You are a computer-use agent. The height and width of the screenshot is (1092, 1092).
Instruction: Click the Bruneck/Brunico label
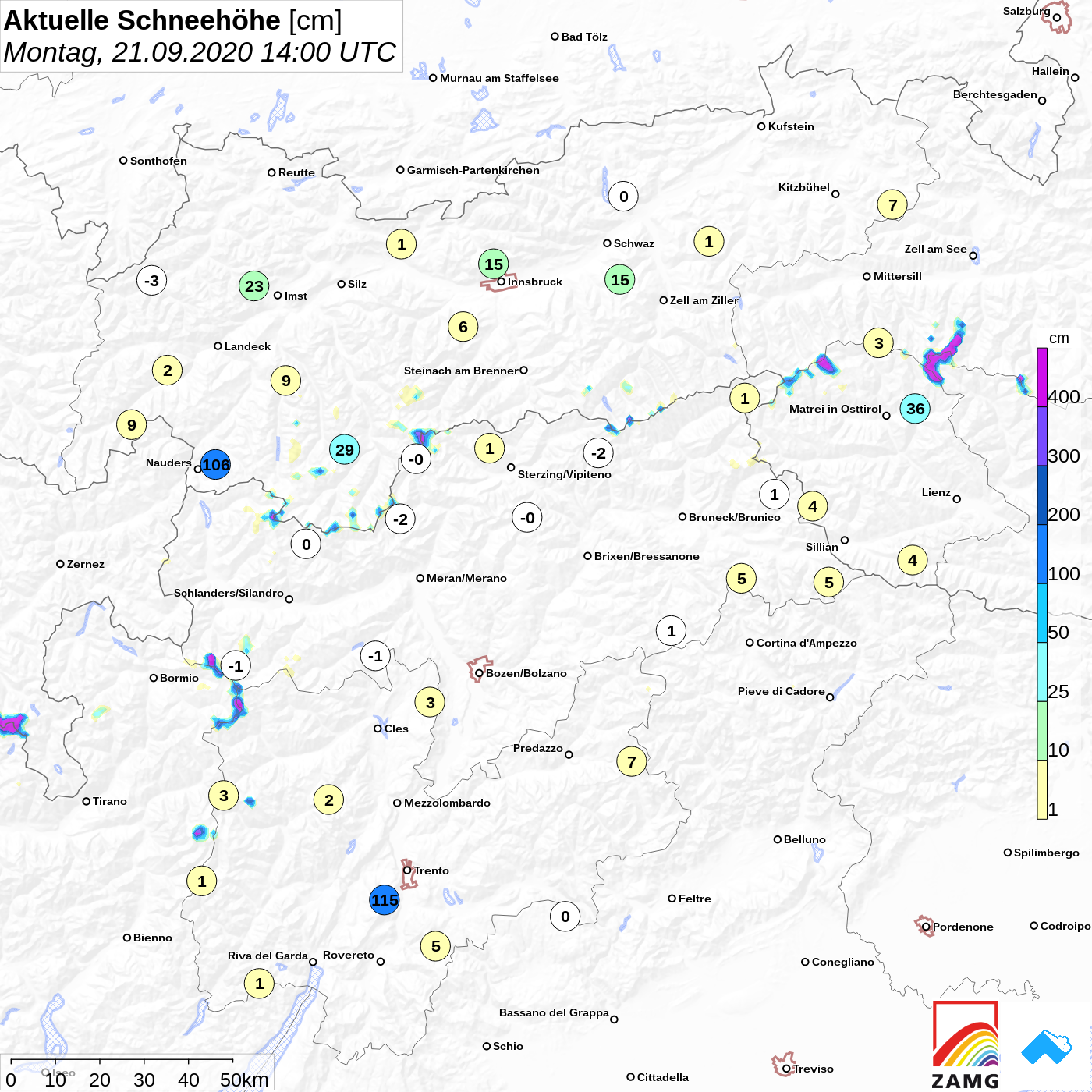click(x=735, y=517)
